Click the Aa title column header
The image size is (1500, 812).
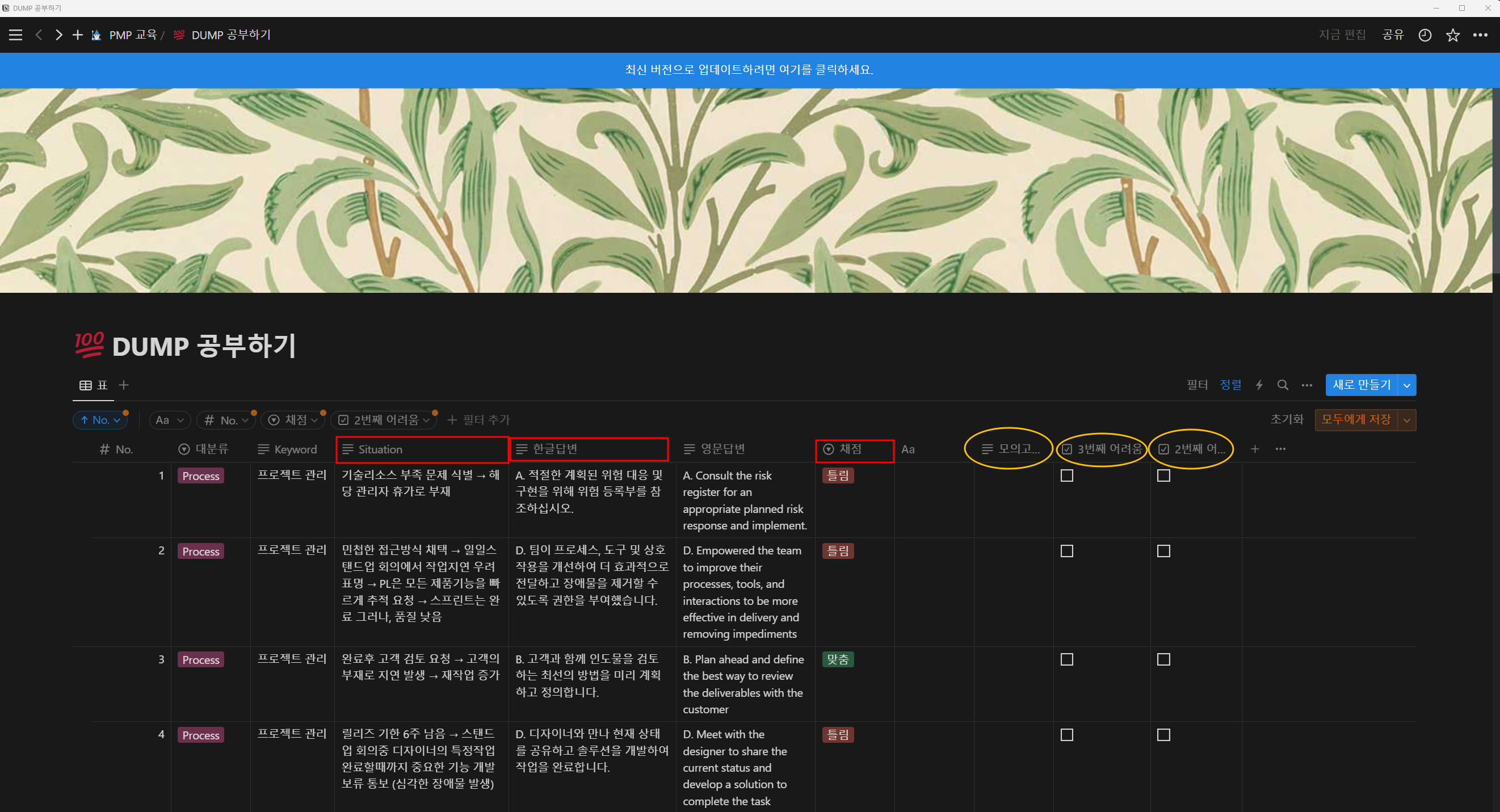pos(934,449)
